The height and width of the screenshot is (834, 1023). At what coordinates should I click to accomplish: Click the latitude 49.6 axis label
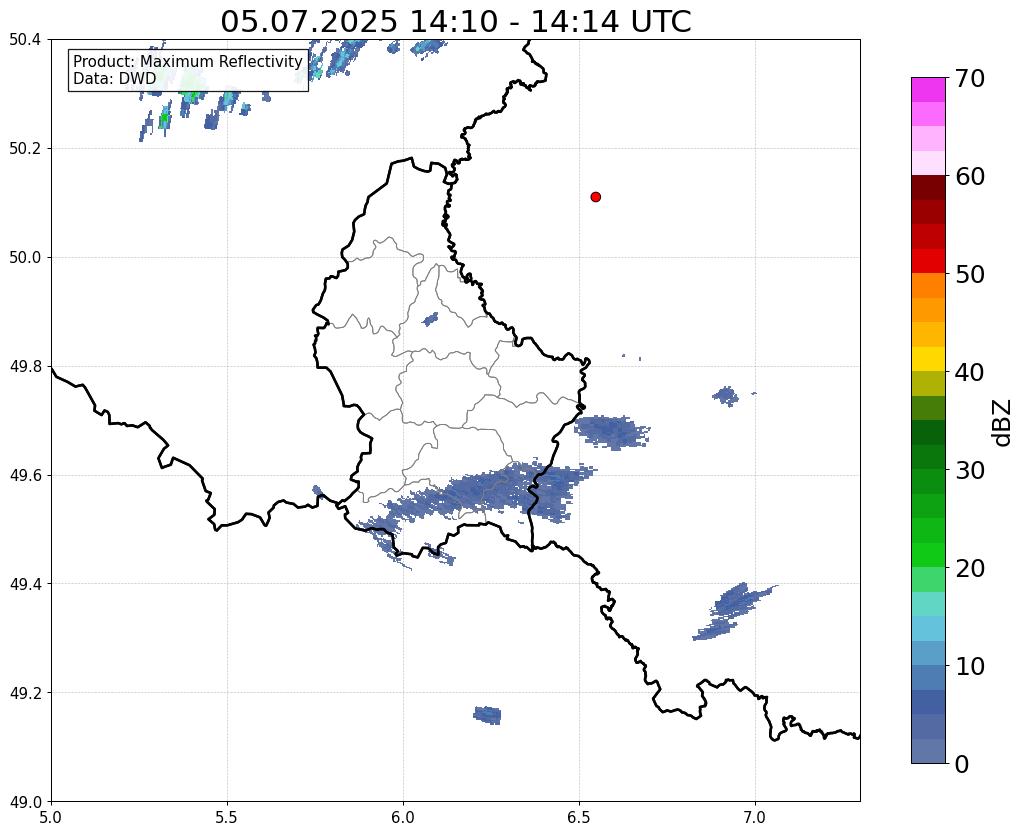(x=25, y=476)
